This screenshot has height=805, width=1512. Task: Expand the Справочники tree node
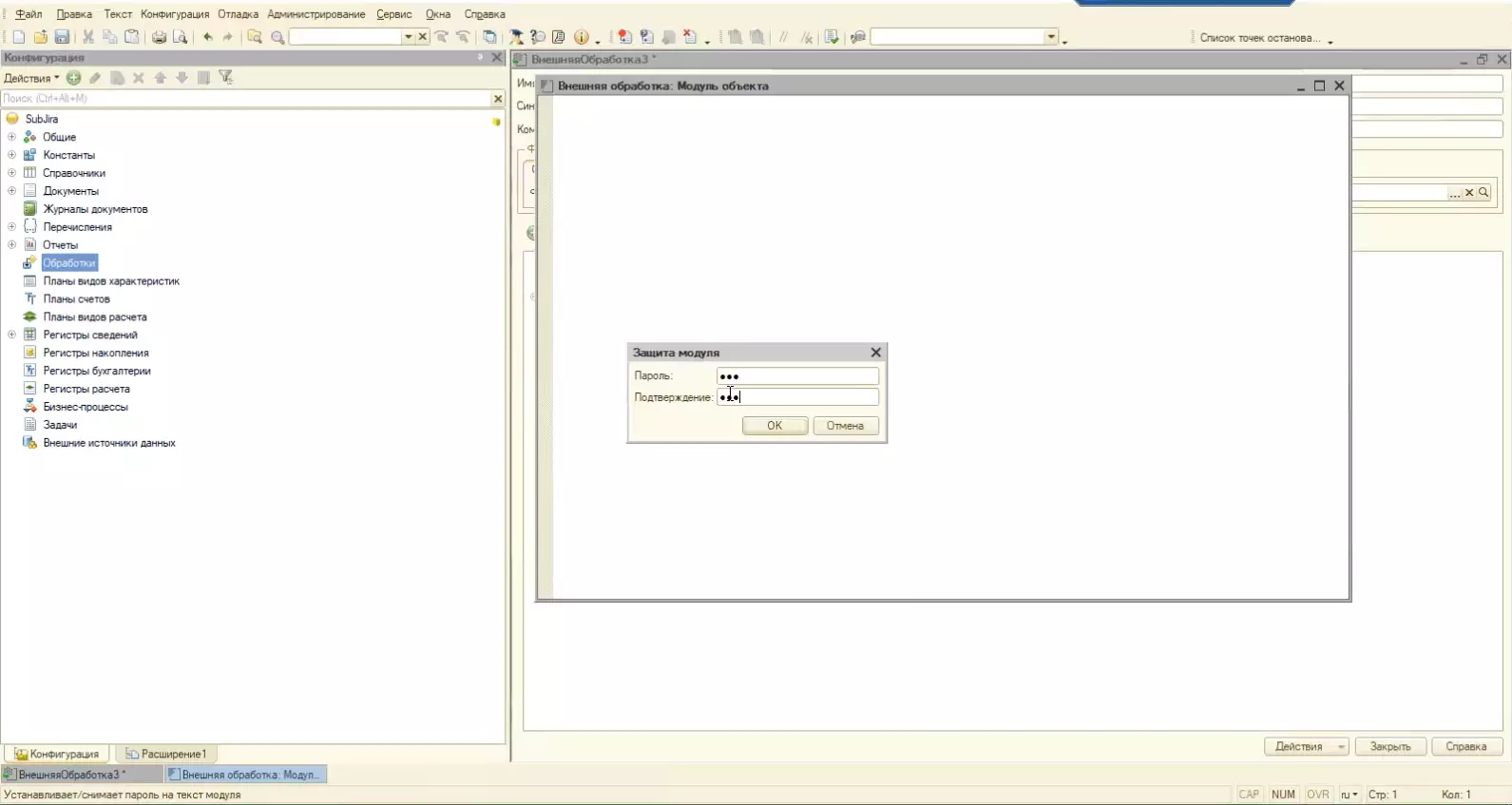(11, 173)
